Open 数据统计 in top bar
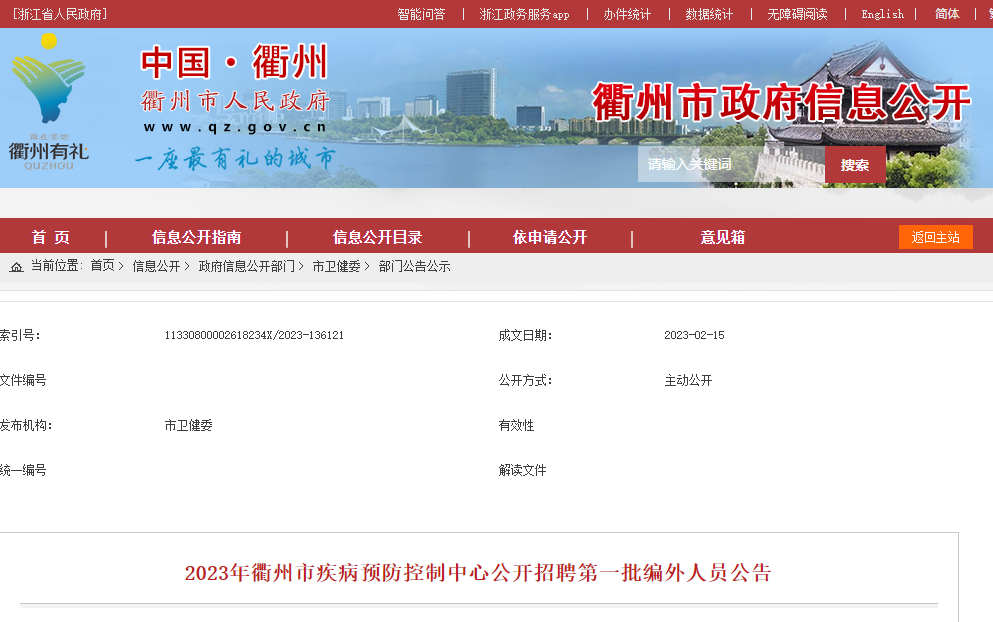Image resolution: width=993 pixels, height=622 pixels. (x=709, y=14)
